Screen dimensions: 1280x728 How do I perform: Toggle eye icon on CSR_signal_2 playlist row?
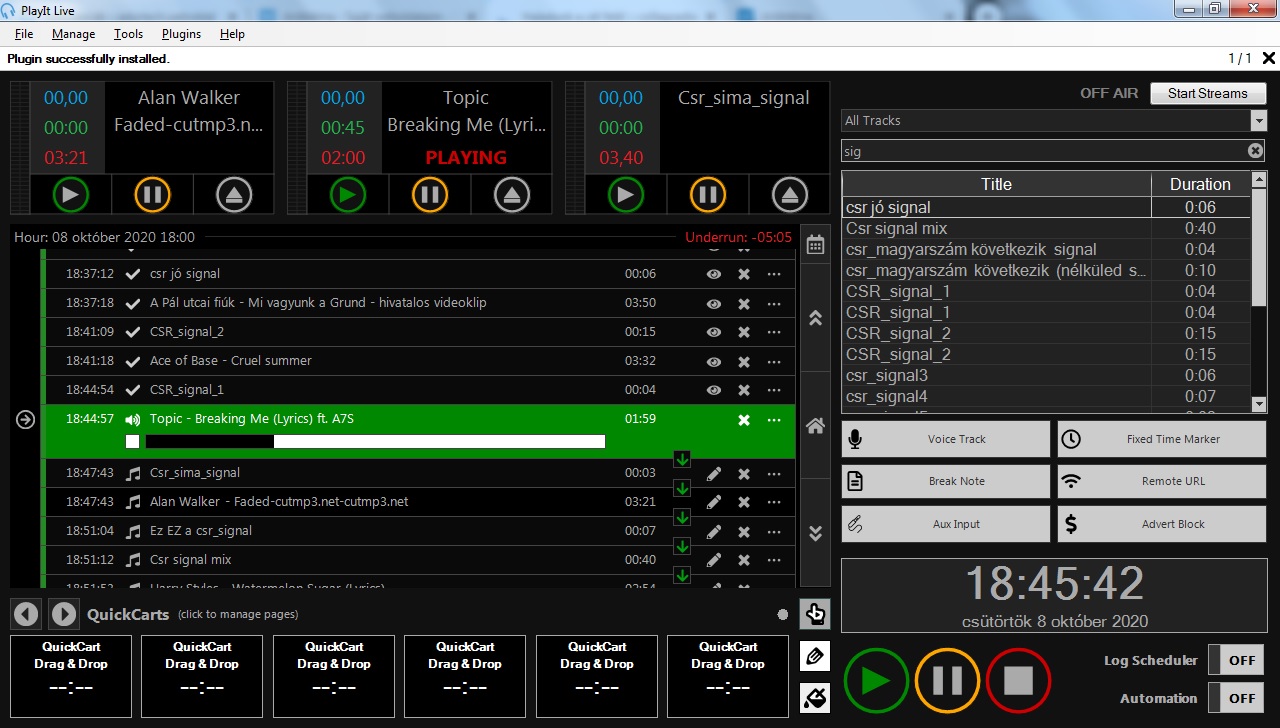[x=714, y=332]
